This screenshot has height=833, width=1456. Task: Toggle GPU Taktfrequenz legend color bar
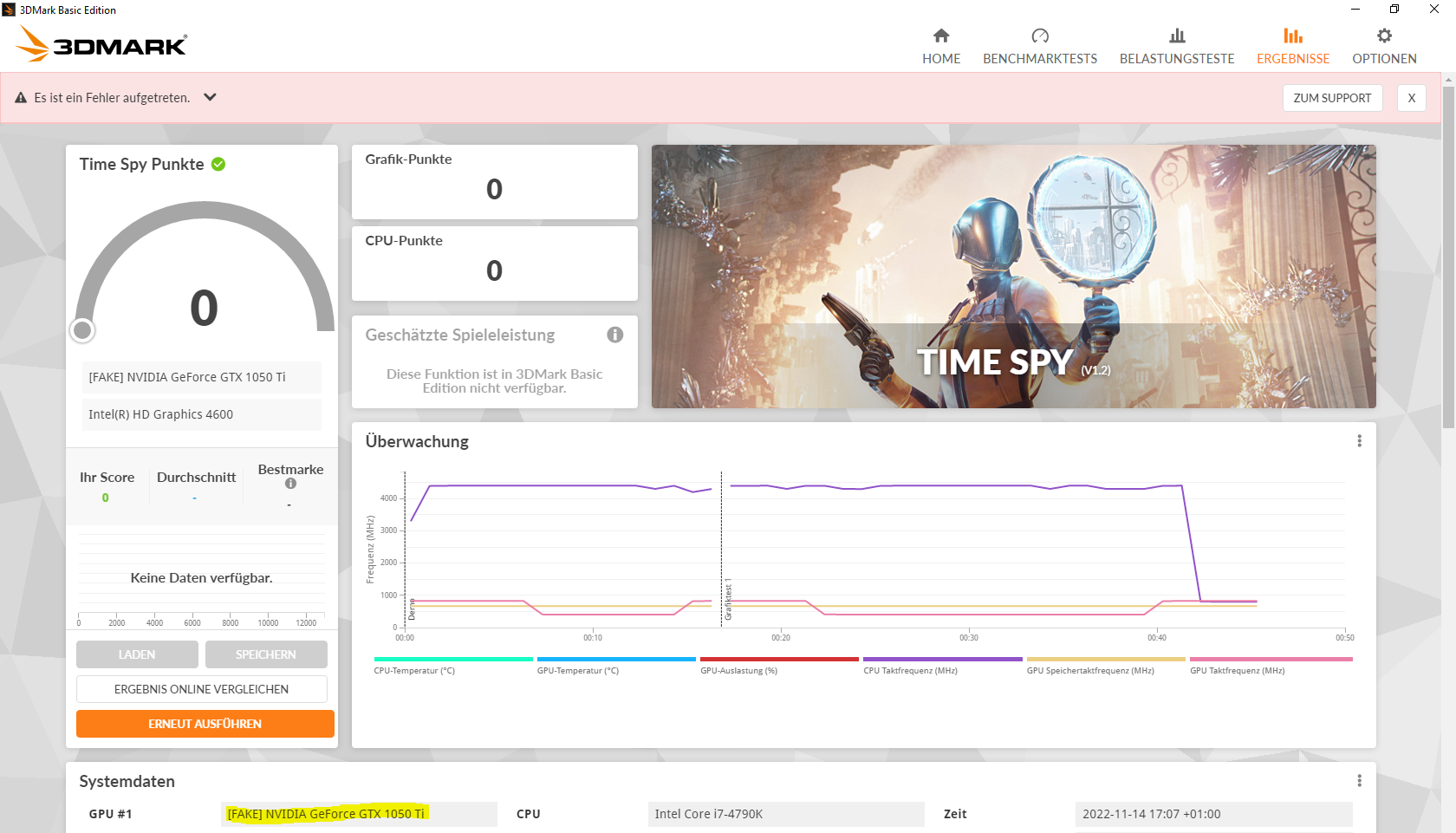click(1271, 660)
